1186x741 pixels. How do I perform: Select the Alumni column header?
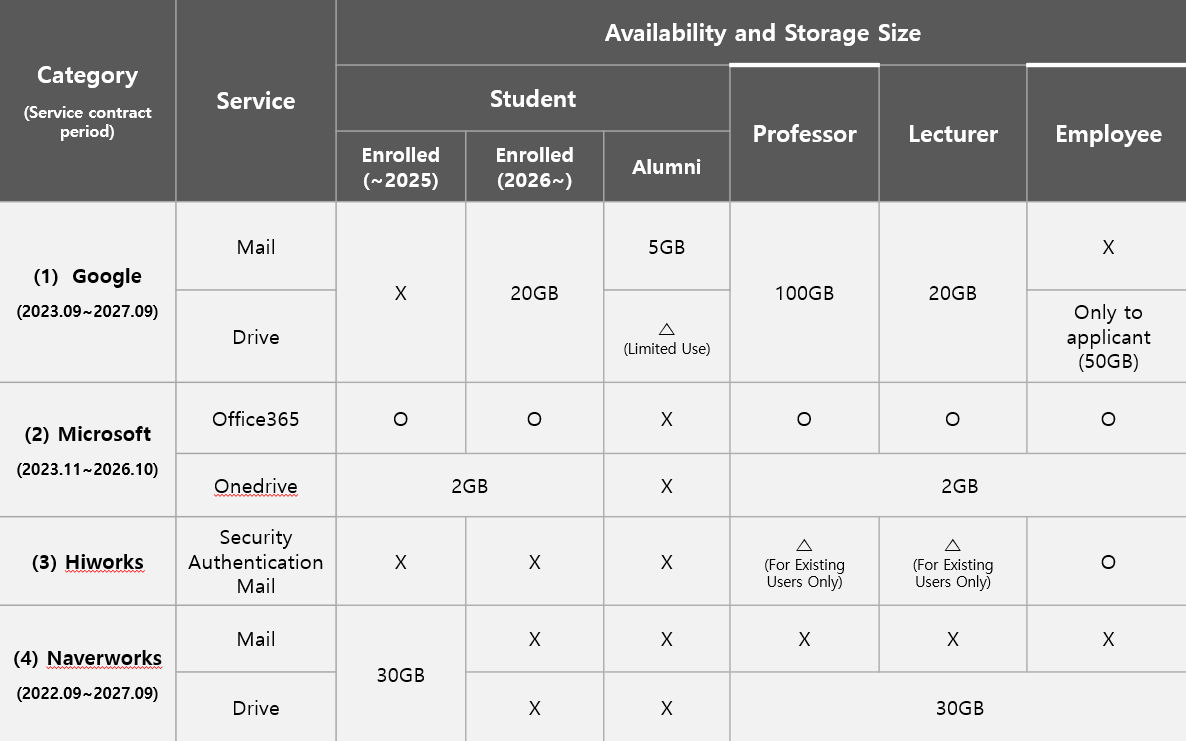[666, 167]
